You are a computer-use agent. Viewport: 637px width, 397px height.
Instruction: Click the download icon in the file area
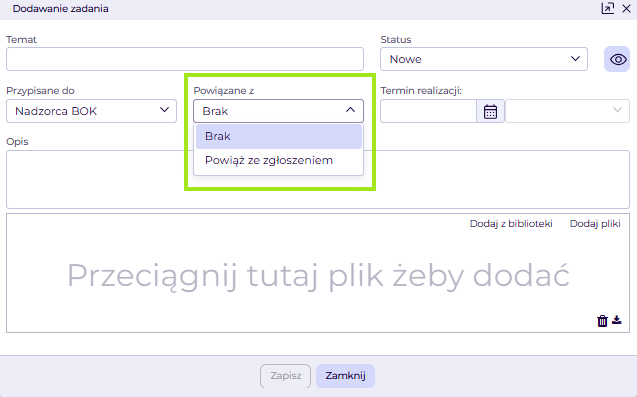pyautogui.click(x=617, y=320)
